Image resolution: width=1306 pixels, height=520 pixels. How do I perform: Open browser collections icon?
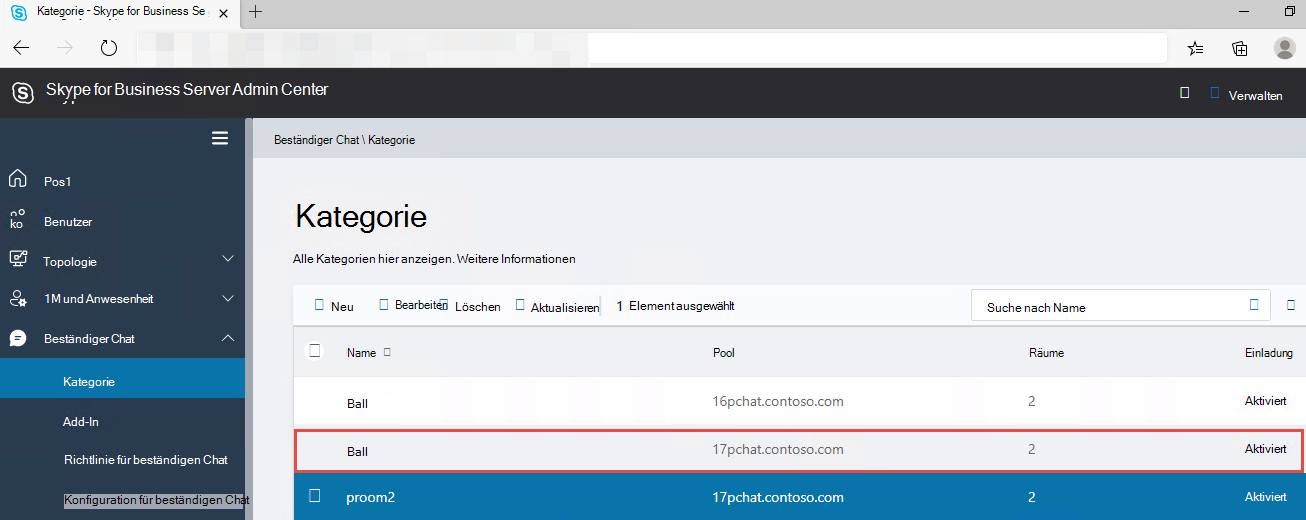[x=1240, y=48]
